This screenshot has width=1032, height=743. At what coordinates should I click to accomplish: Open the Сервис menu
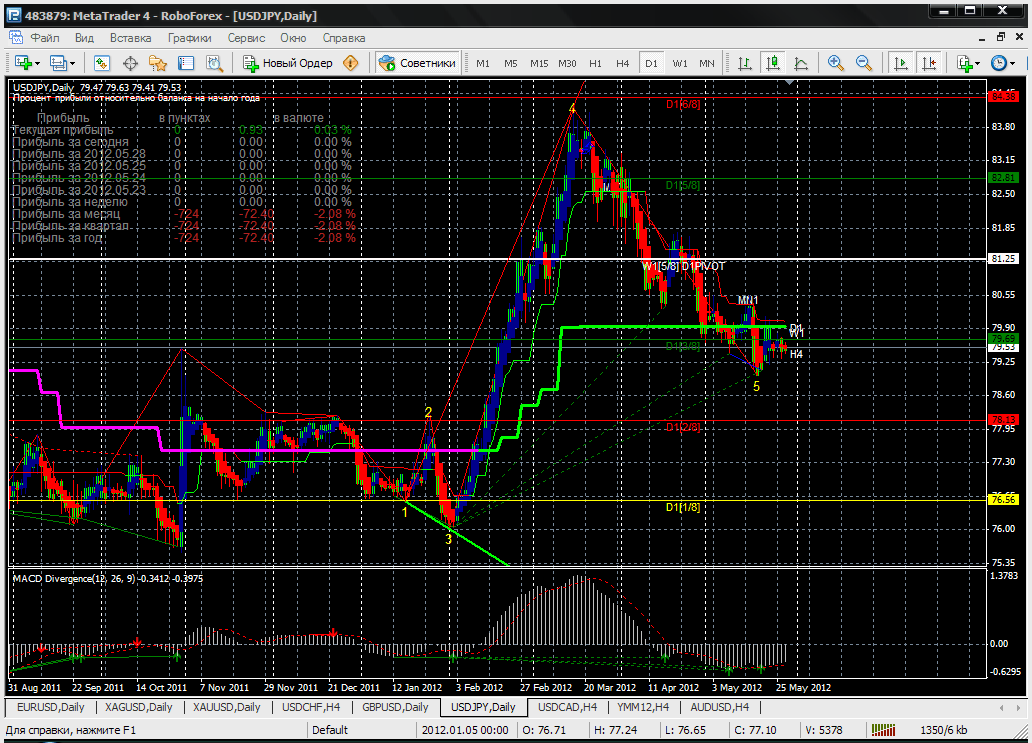click(x=246, y=38)
